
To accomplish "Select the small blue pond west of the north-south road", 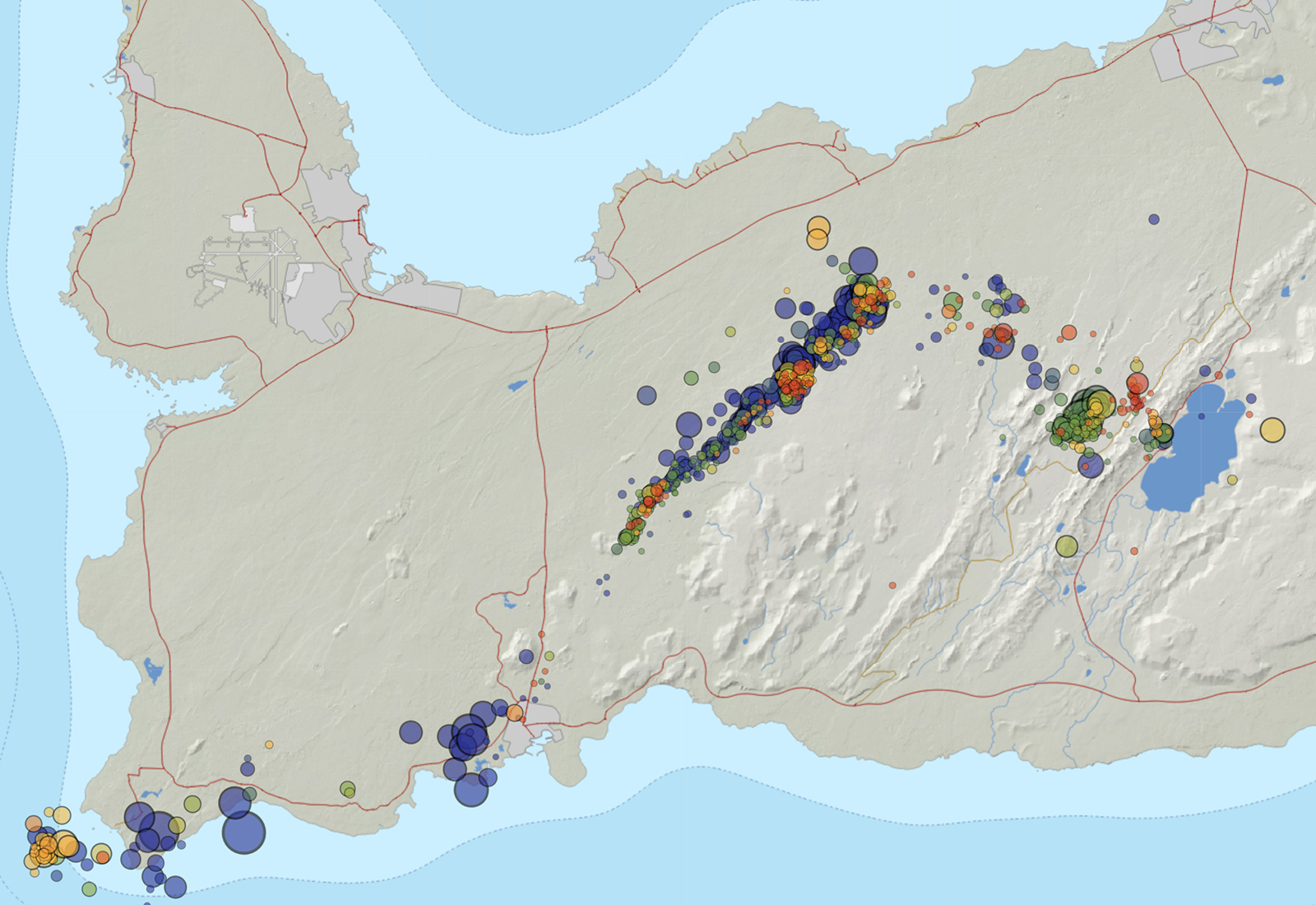I will (517, 384).
